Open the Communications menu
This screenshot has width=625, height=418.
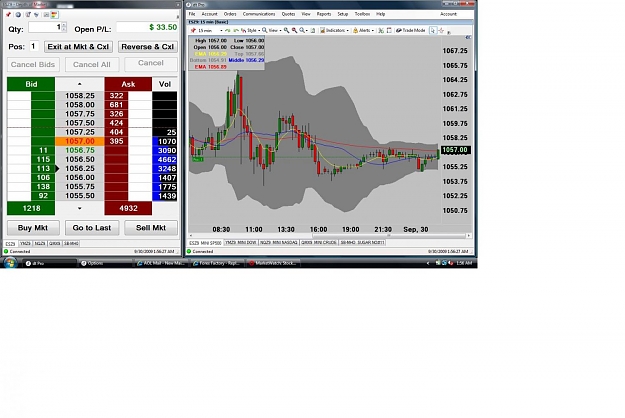[259, 14]
